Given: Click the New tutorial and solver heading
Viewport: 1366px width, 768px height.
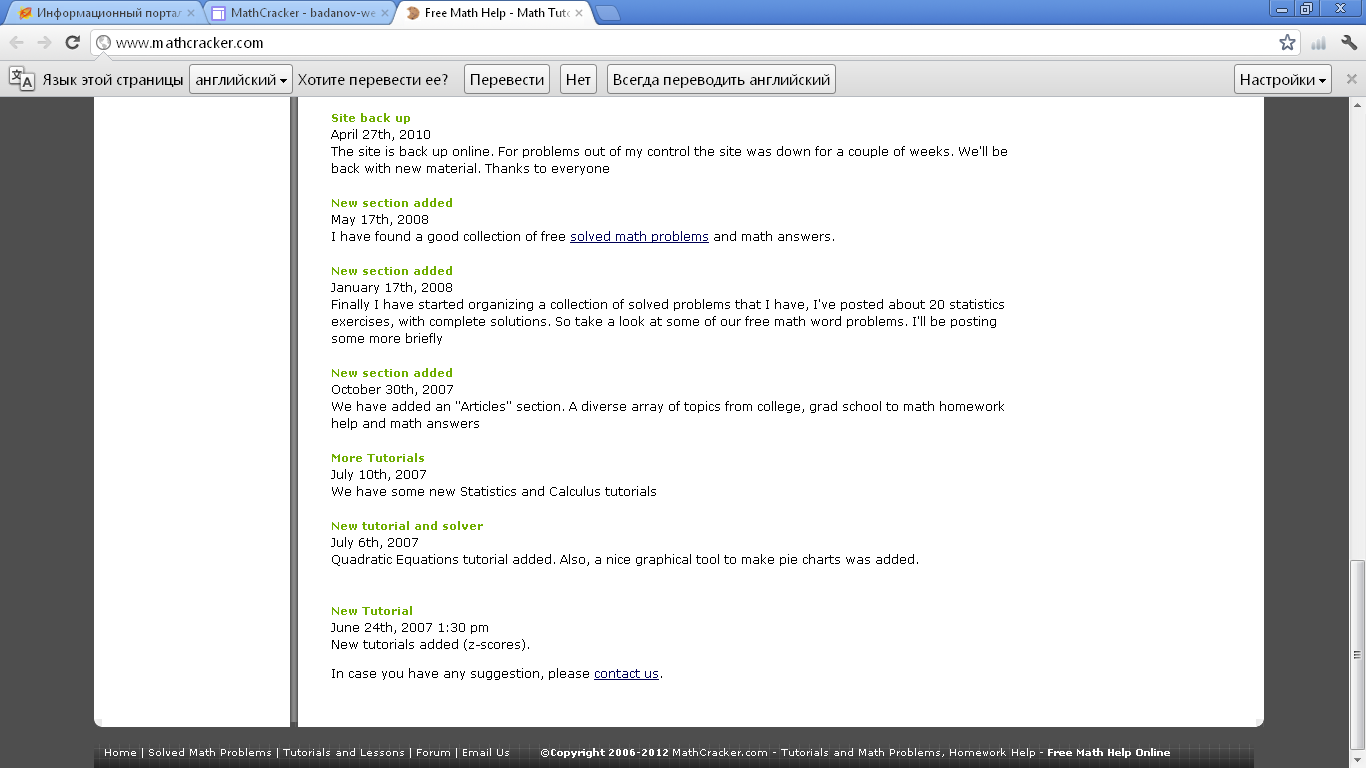Looking at the screenshot, I should coord(407,526).
